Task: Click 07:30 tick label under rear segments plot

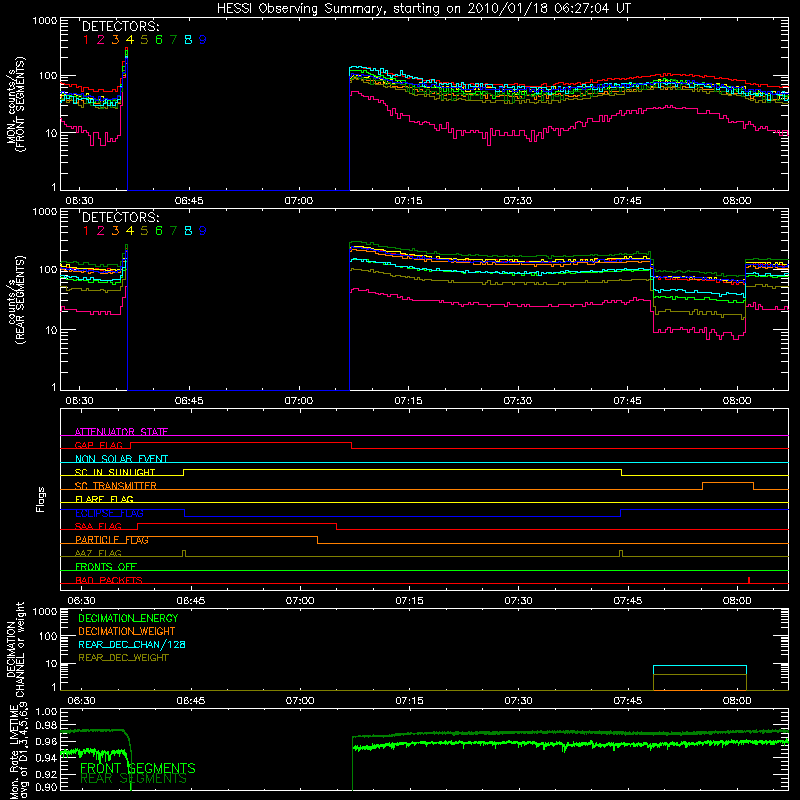Action: (518, 401)
